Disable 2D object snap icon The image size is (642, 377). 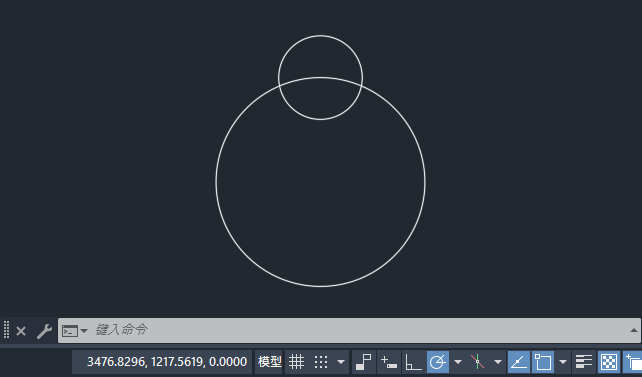point(543,362)
